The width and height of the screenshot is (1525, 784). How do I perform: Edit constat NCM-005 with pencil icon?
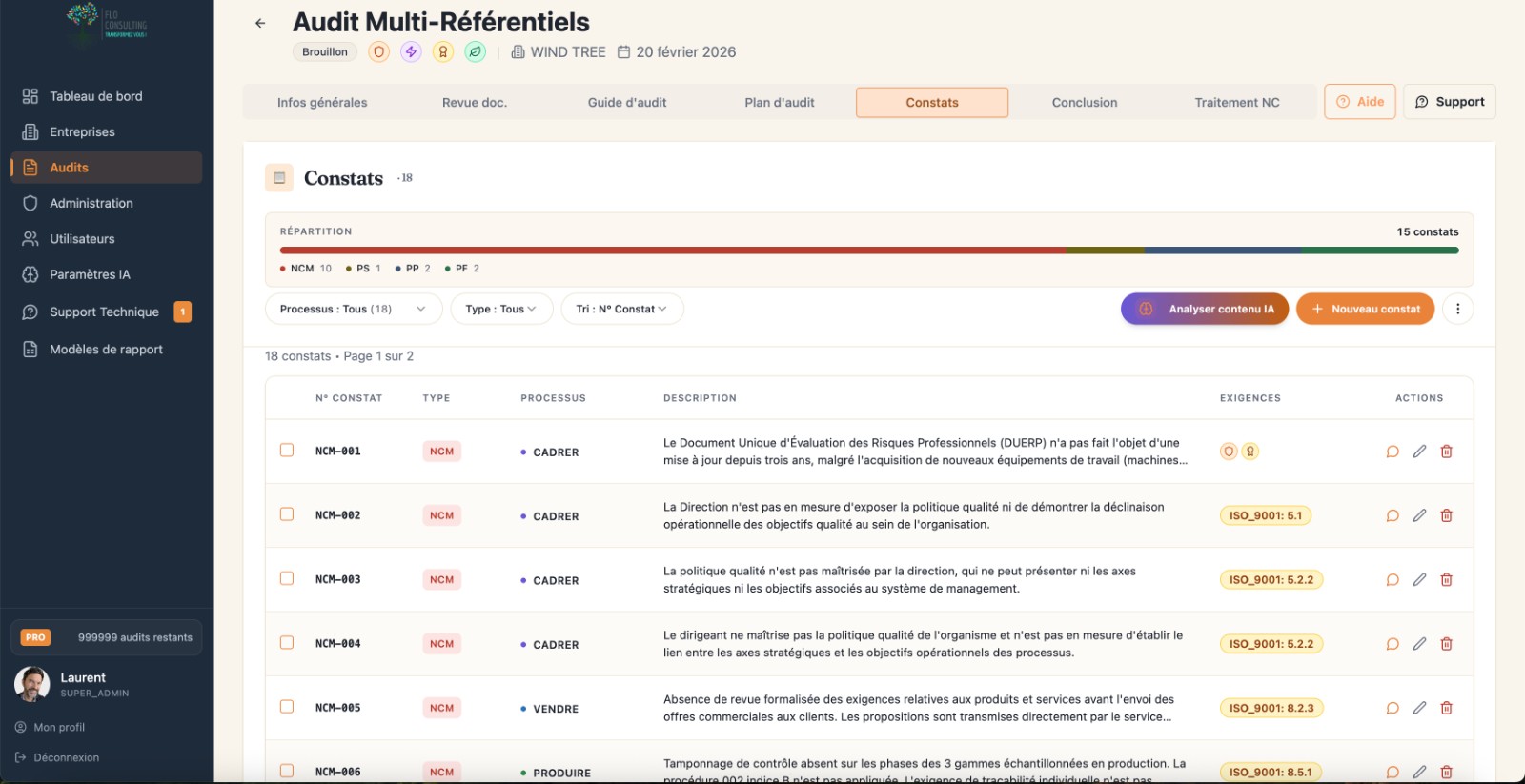pyautogui.click(x=1419, y=708)
